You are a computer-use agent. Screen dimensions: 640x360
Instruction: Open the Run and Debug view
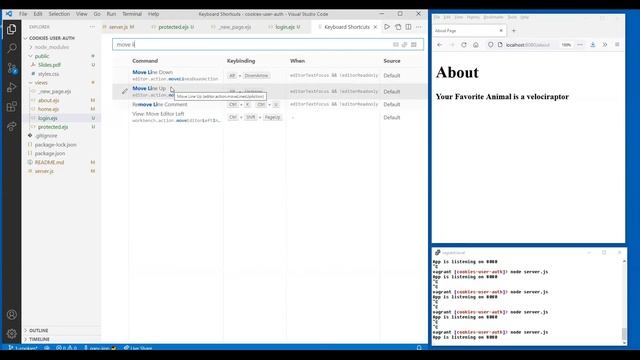(x=12, y=87)
